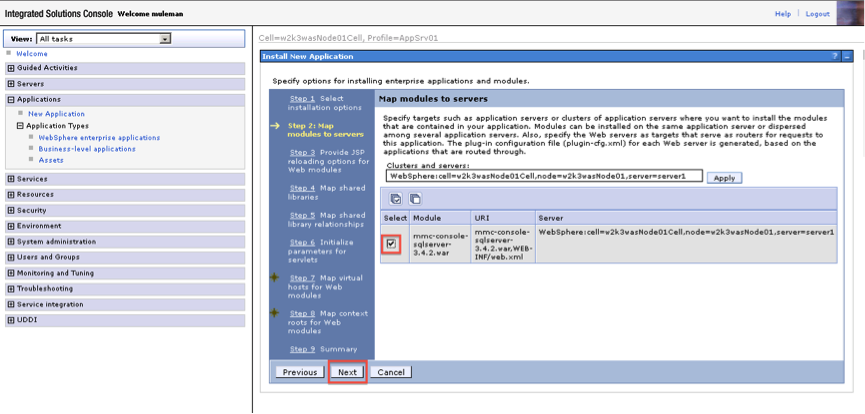865x414 pixels.
Task: Click the Clusters and servers list box
Action: pyautogui.click(x=543, y=176)
